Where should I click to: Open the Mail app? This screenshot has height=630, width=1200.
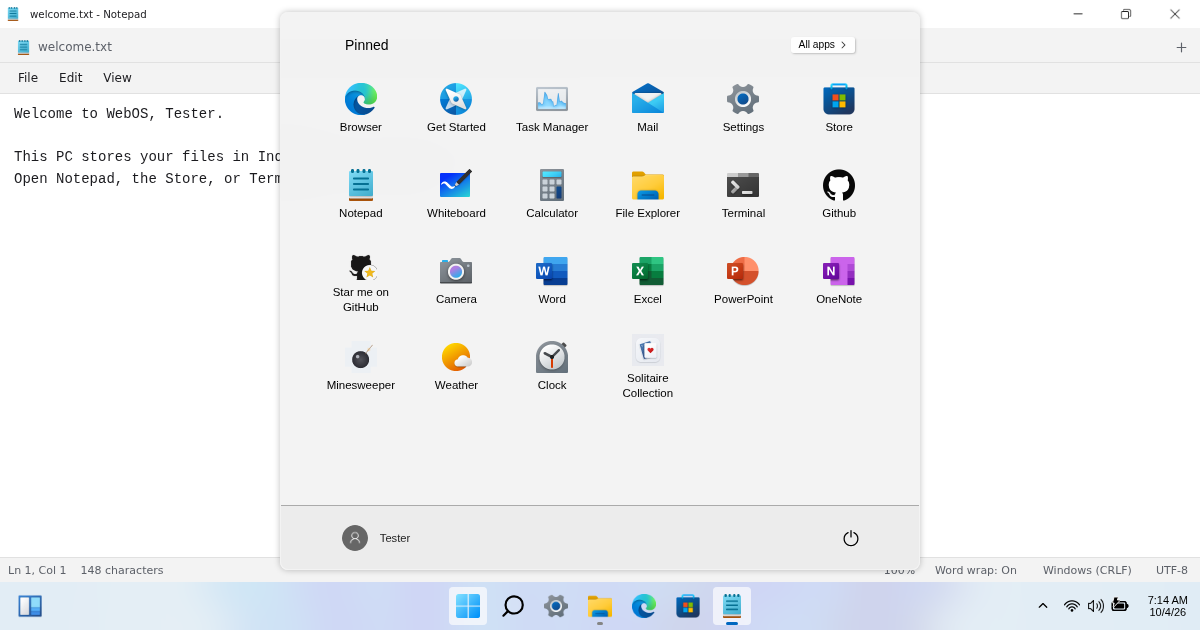click(x=648, y=108)
